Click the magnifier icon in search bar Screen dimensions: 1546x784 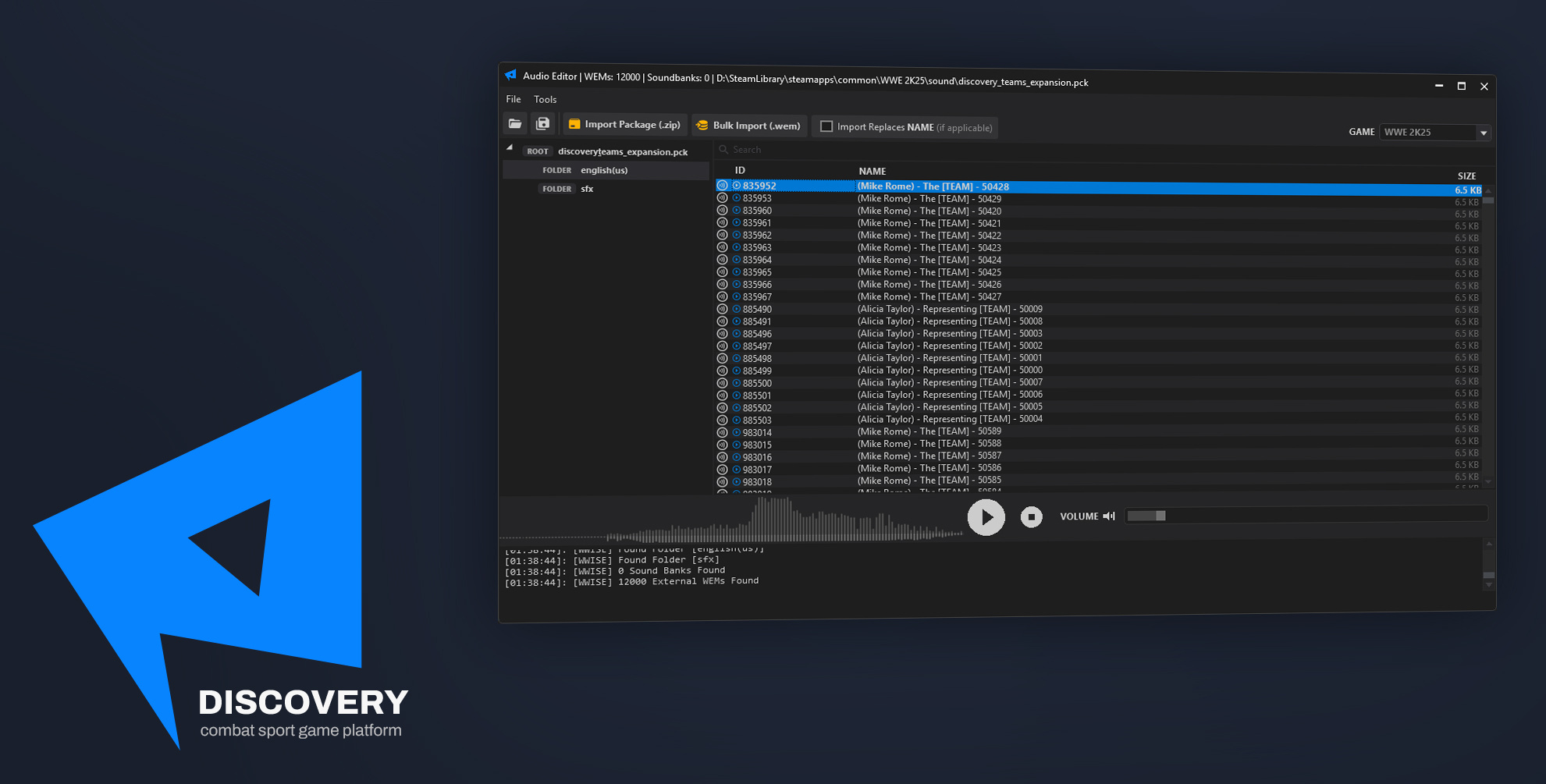[723, 149]
